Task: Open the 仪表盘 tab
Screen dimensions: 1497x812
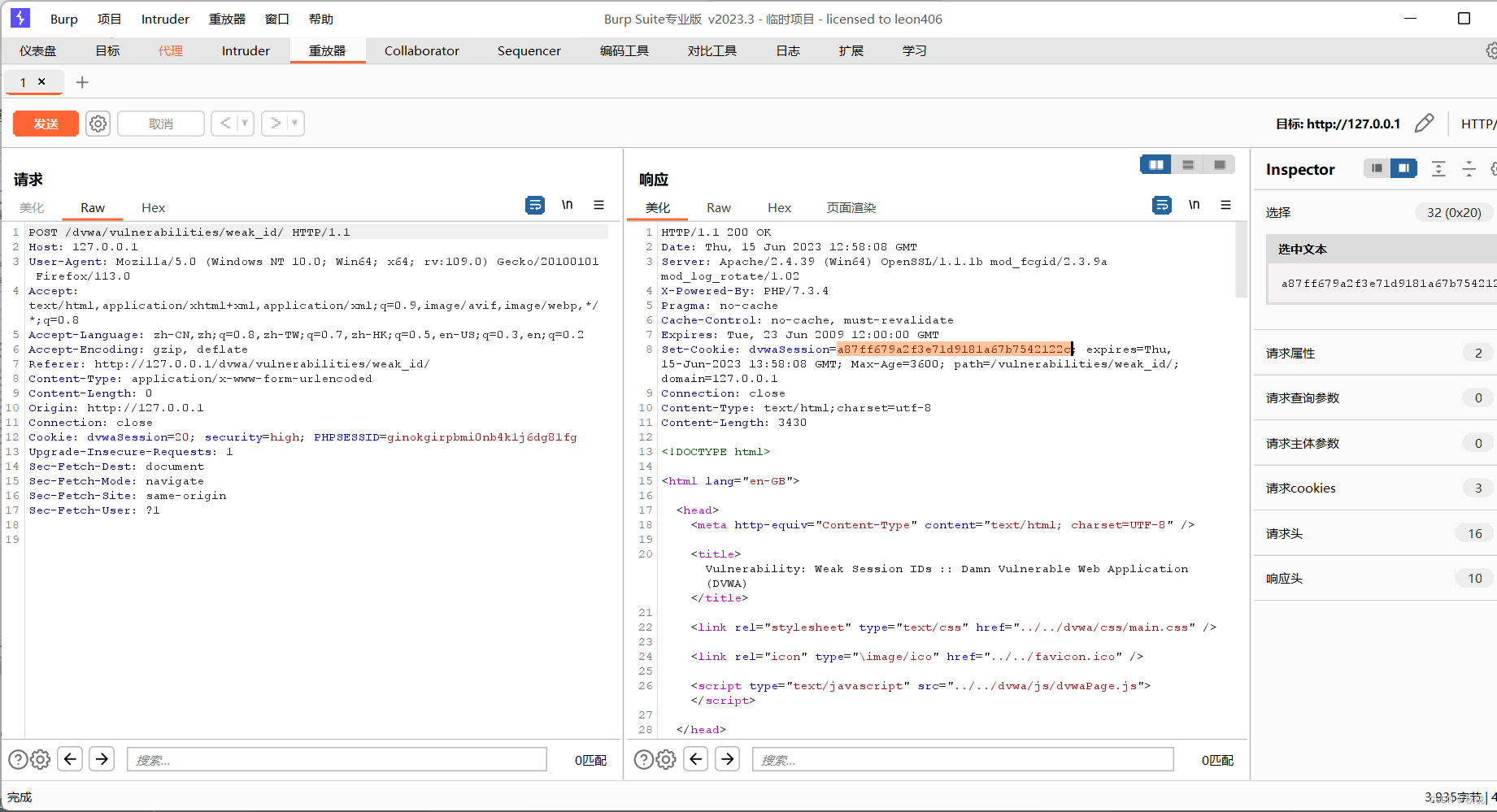Action: click(x=38, y=50)
